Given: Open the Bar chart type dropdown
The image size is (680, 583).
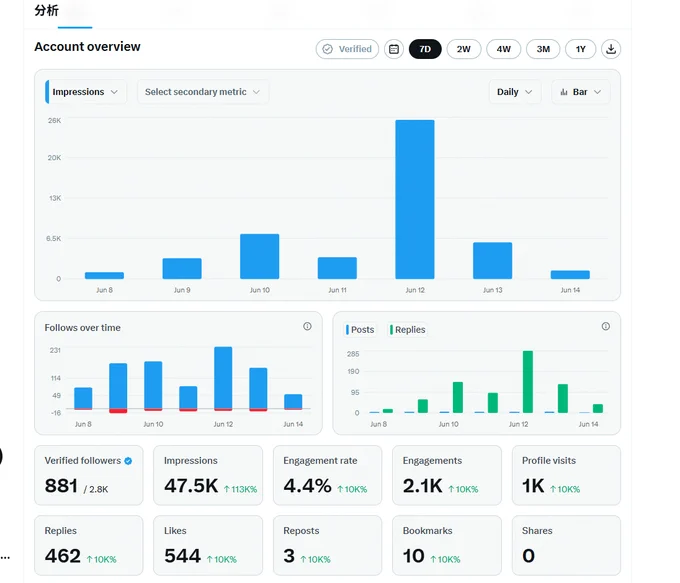Looking at the screenshot, I should (581, 92).
